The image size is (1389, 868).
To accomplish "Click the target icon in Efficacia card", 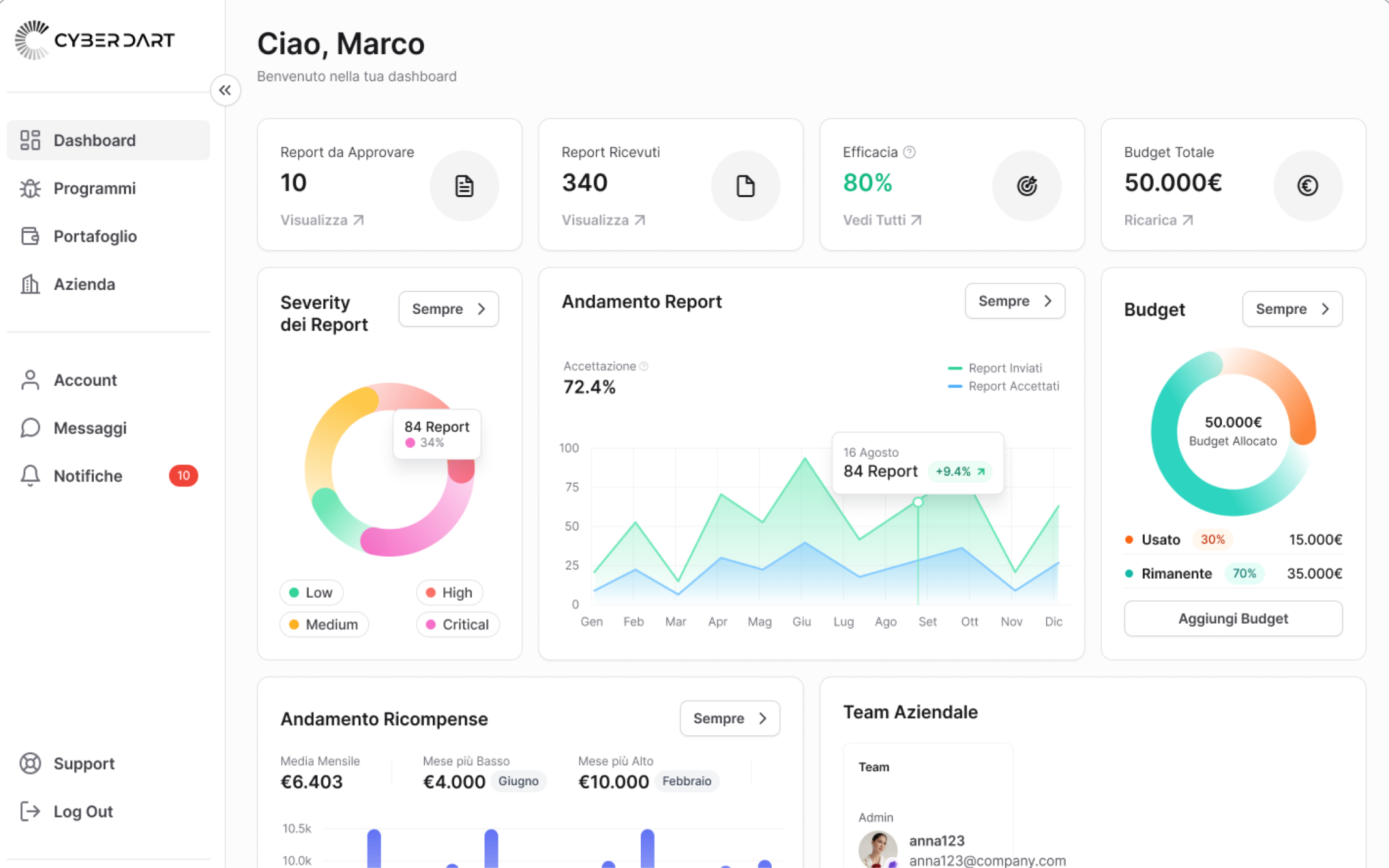I will pos(1026,186).
